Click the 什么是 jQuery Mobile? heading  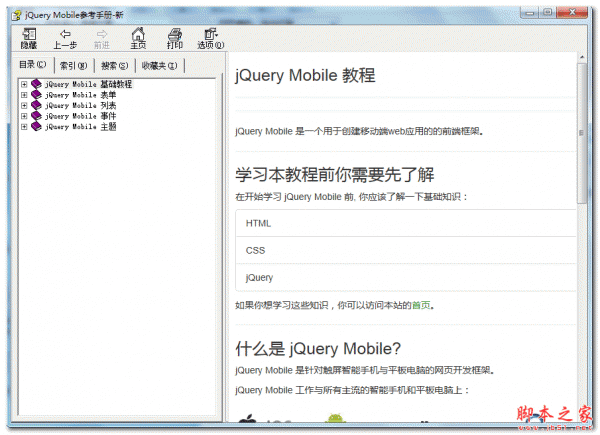[x=318, y=349]
